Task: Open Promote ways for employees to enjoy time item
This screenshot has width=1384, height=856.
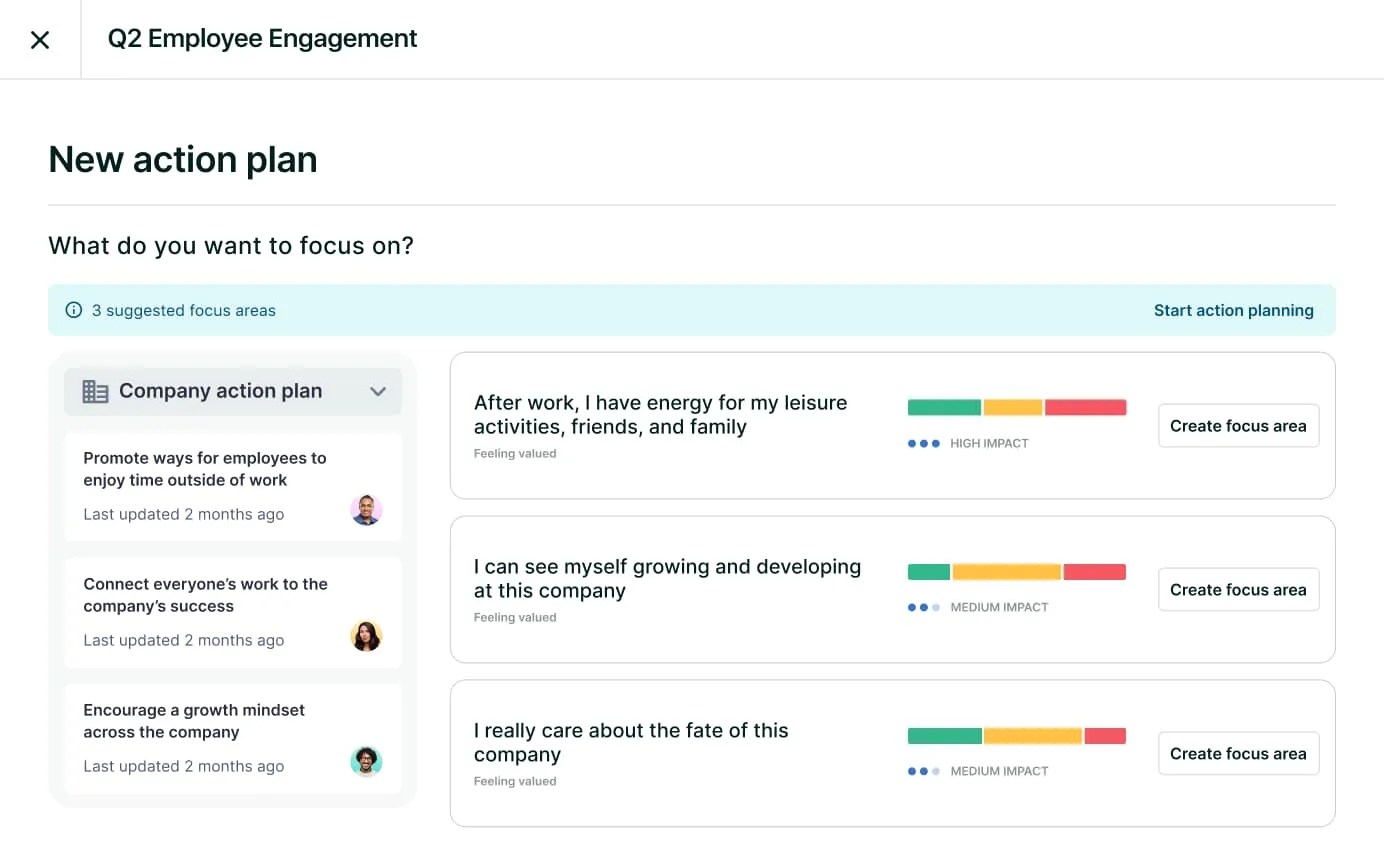Action: point(205,469)
